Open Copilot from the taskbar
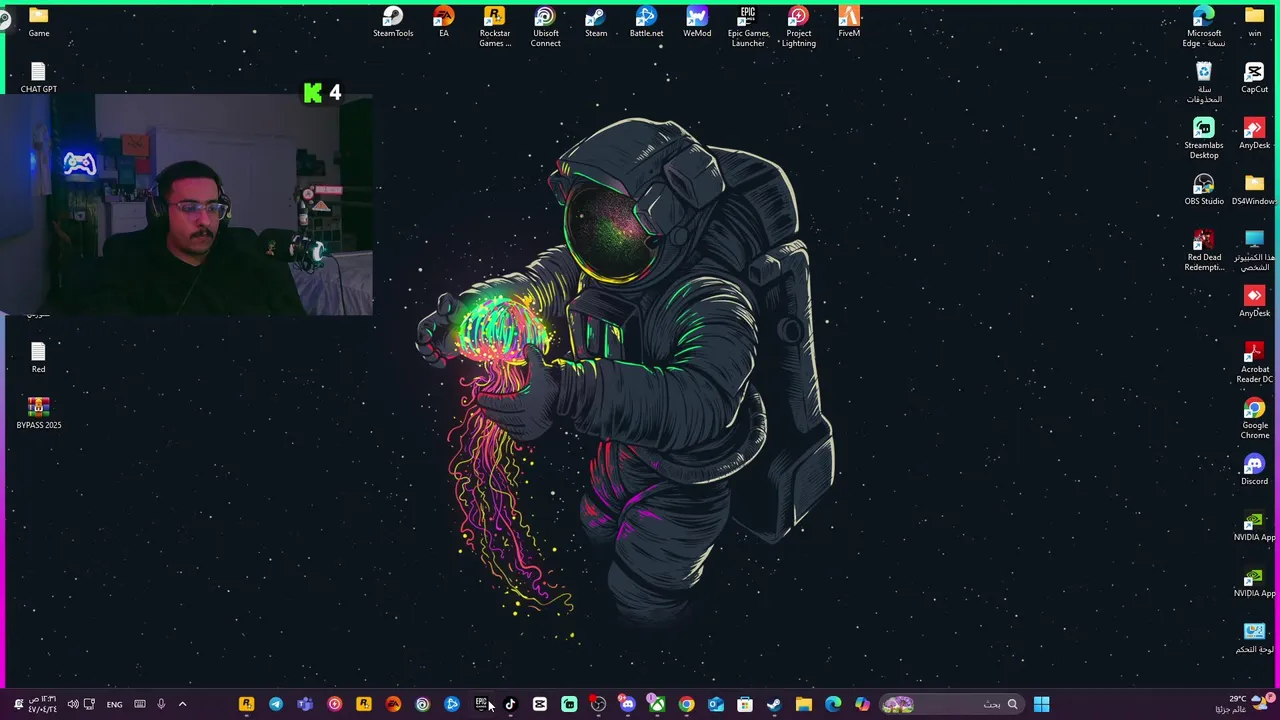The image size is (1280, 720). (x=862, y=704)
